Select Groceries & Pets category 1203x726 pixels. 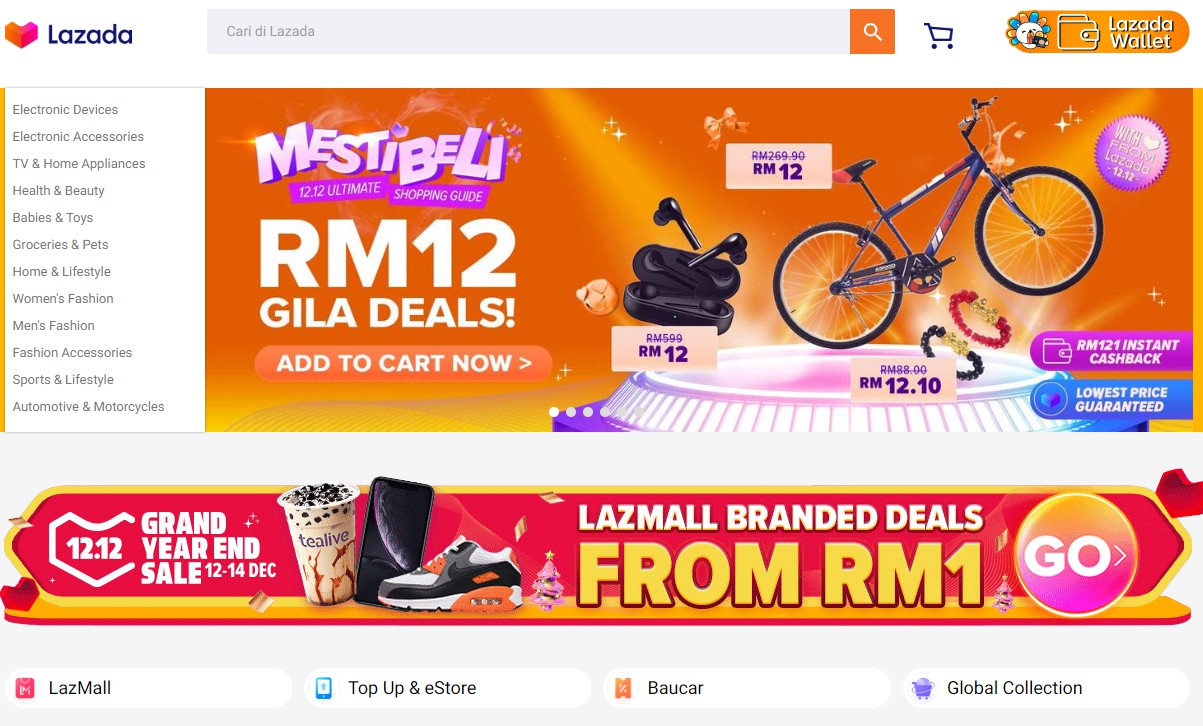(60, 245)
